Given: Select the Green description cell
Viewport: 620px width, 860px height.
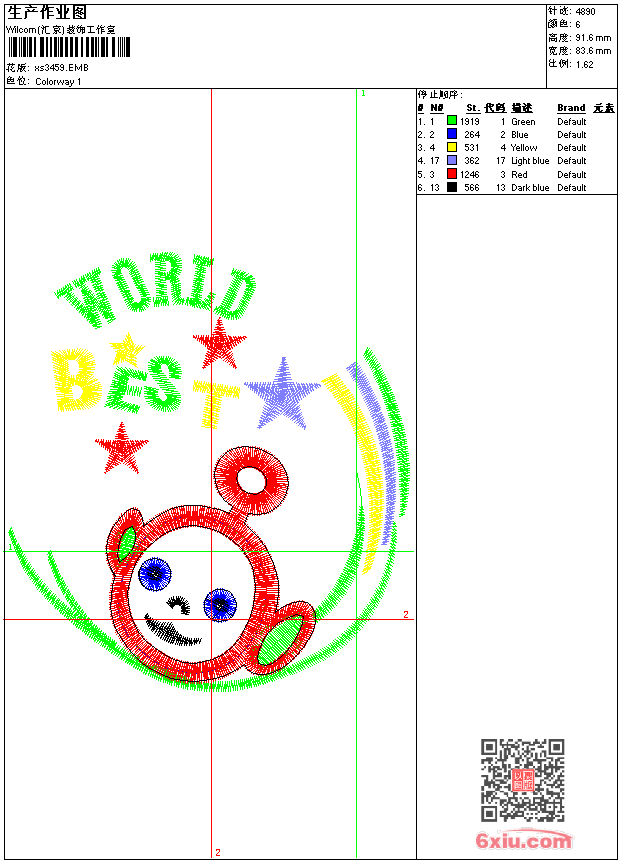Looking at the screenshot, I should coord(523,122).
